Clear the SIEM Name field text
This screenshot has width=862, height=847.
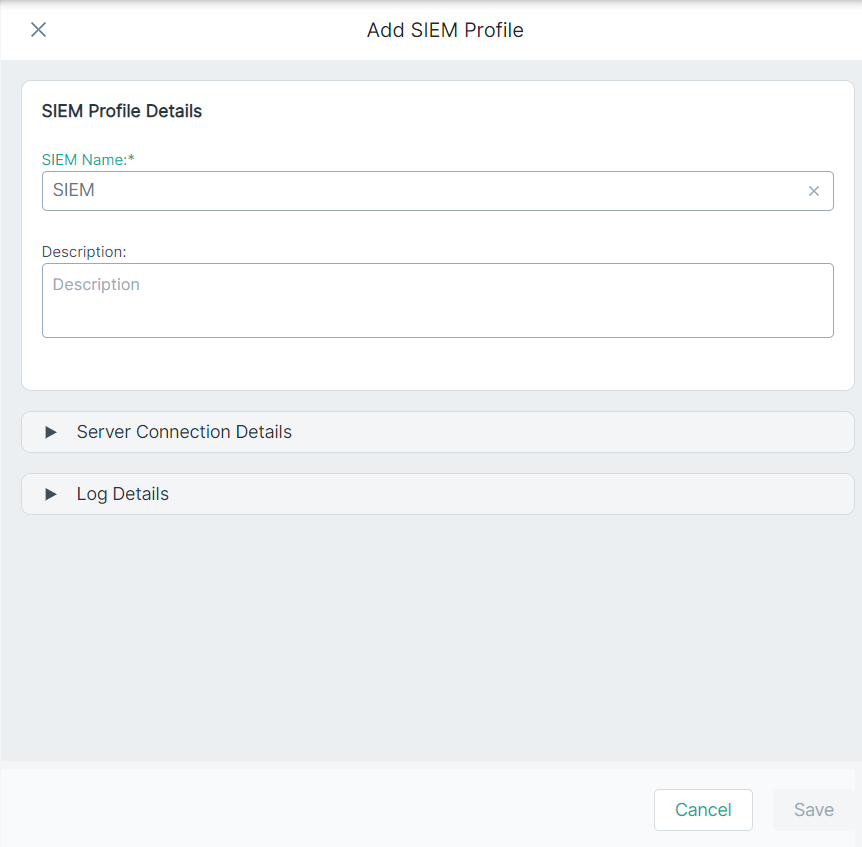coord(814,191)
